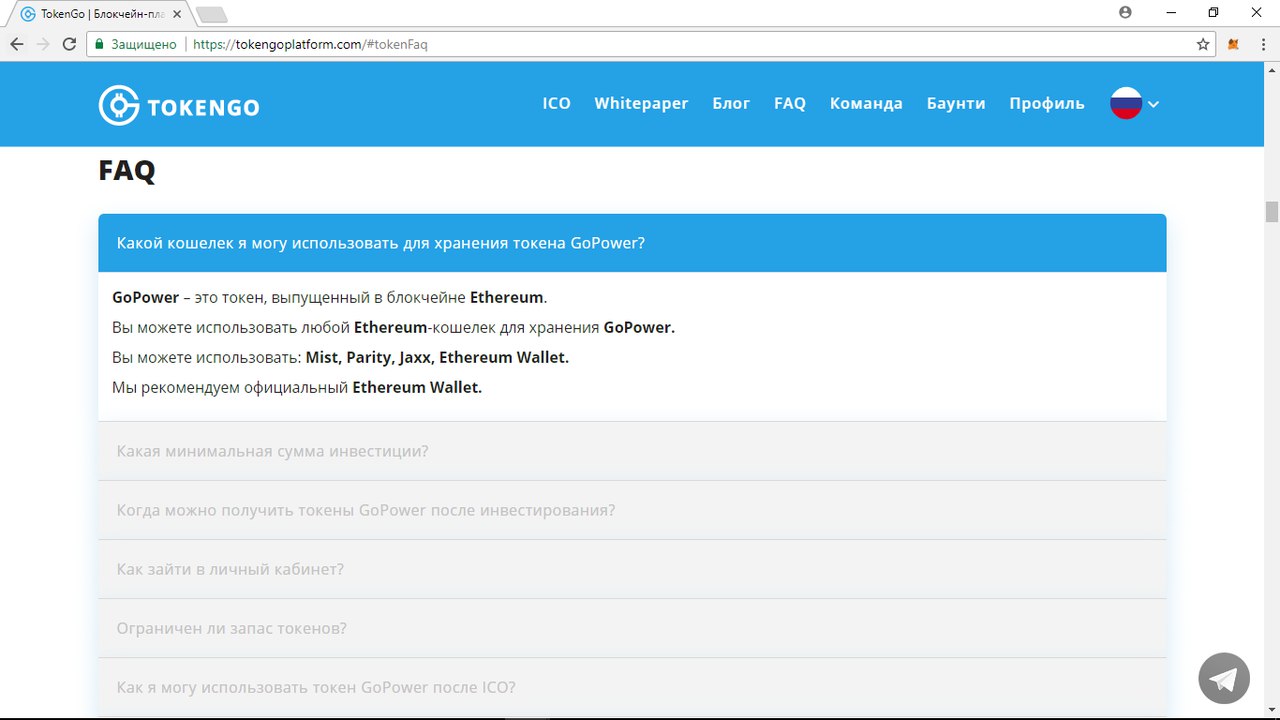Go to the Блог menu item
The image size is (1280, 720).
point(731,103)
